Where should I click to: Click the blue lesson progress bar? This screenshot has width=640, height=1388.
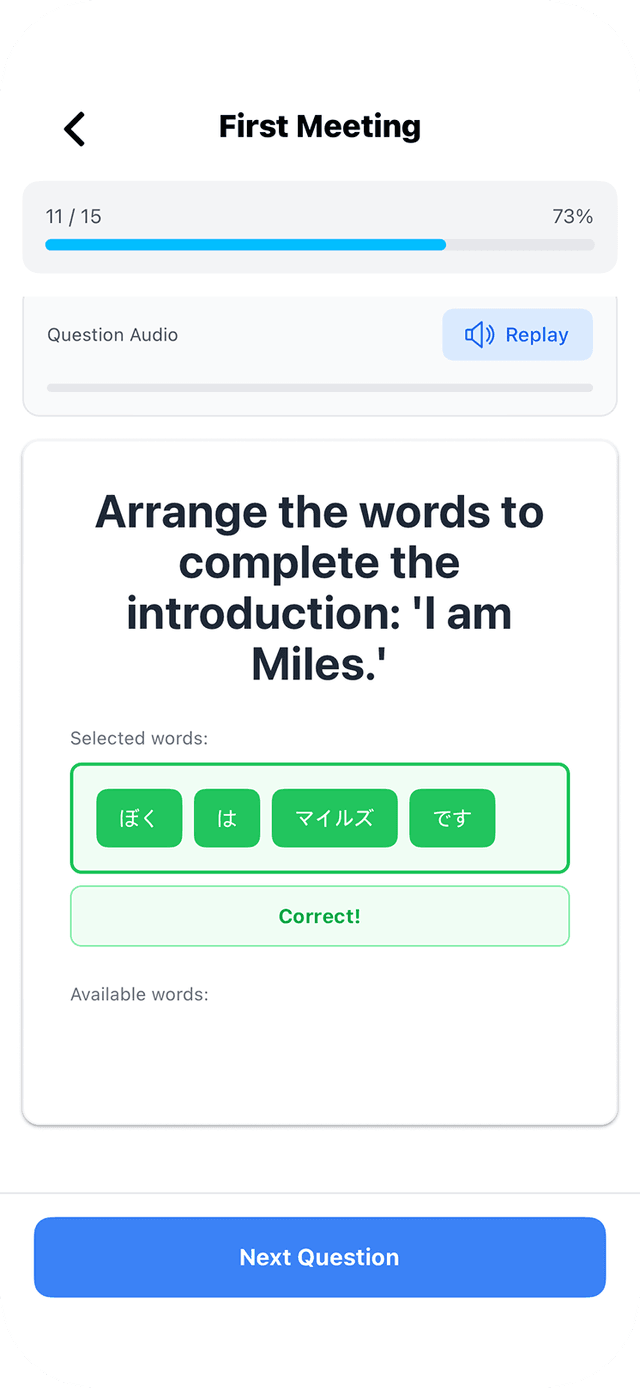point(245,244)
